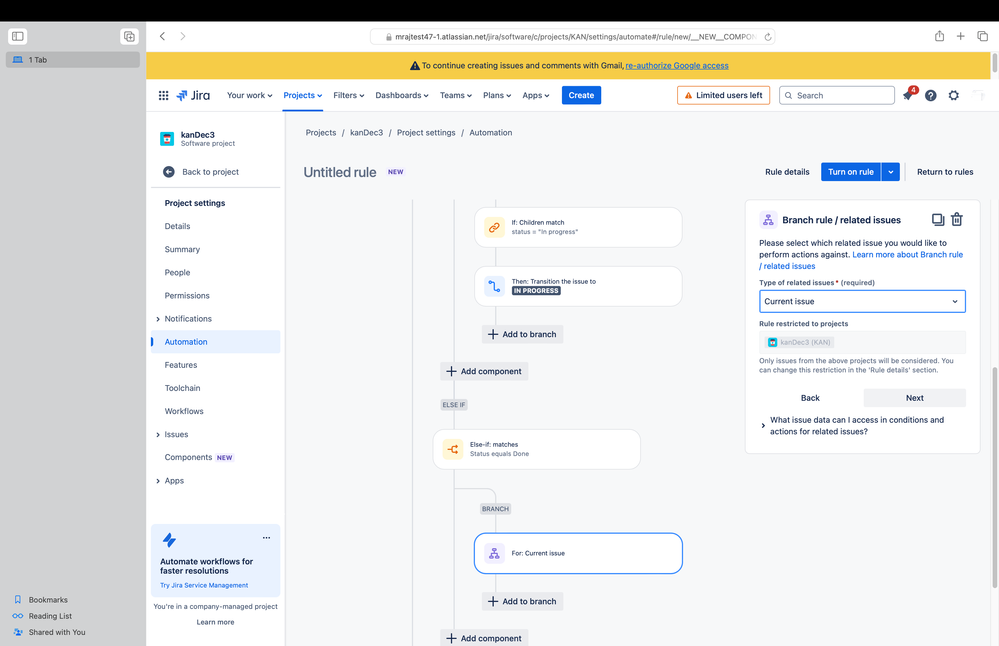The width and height of the screenshot is (999, 646).
Task: Select Automation in project settings sidebar
Action: coord(216,342)
